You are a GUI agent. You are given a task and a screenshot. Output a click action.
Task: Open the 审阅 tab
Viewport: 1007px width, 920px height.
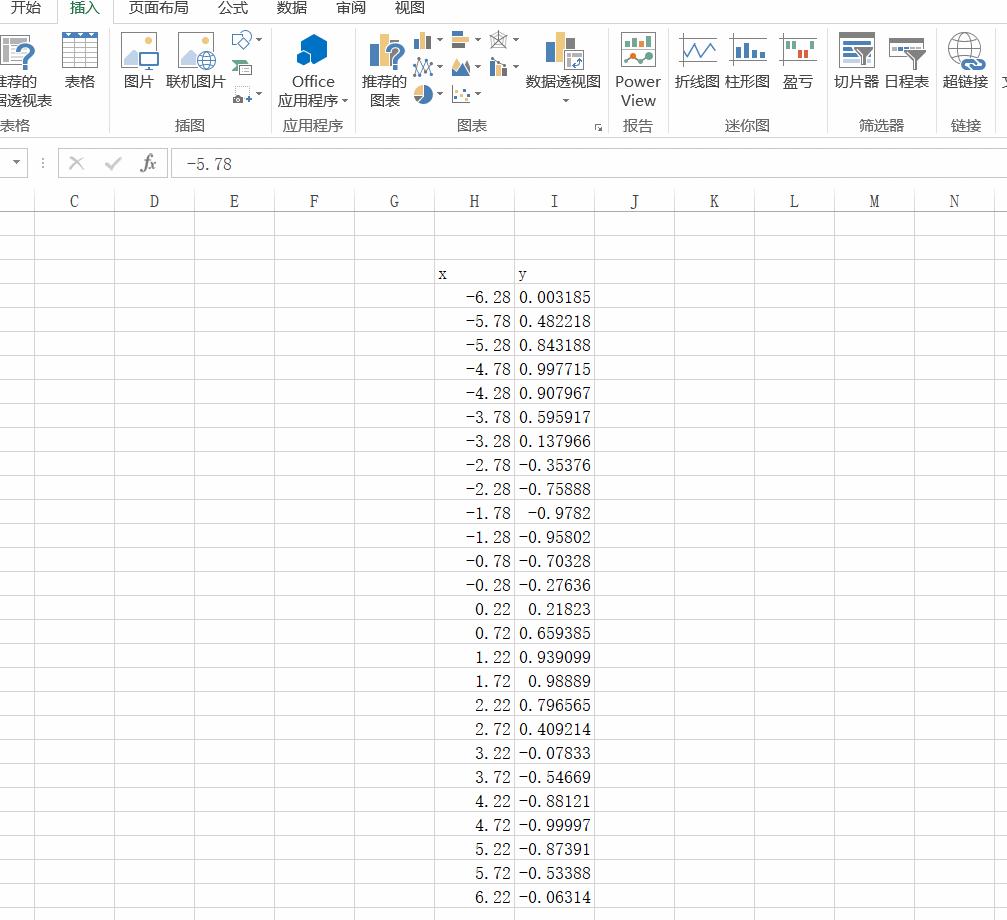click(351, 8)
